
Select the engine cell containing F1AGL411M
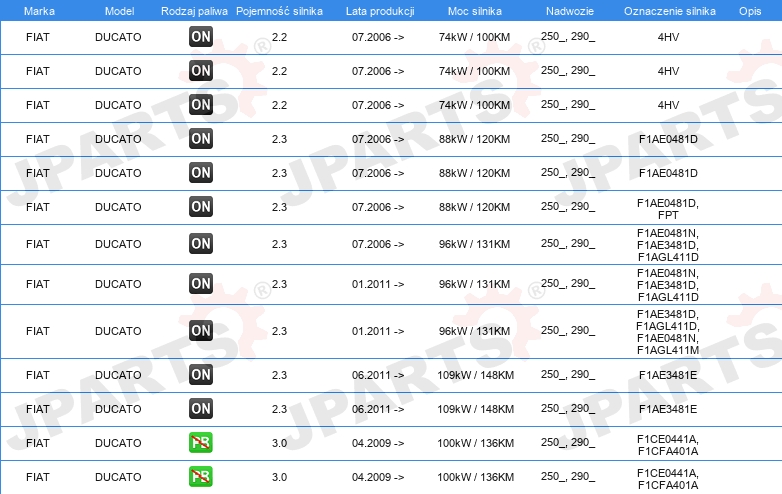pyautogui.click(x=668, y=332)
